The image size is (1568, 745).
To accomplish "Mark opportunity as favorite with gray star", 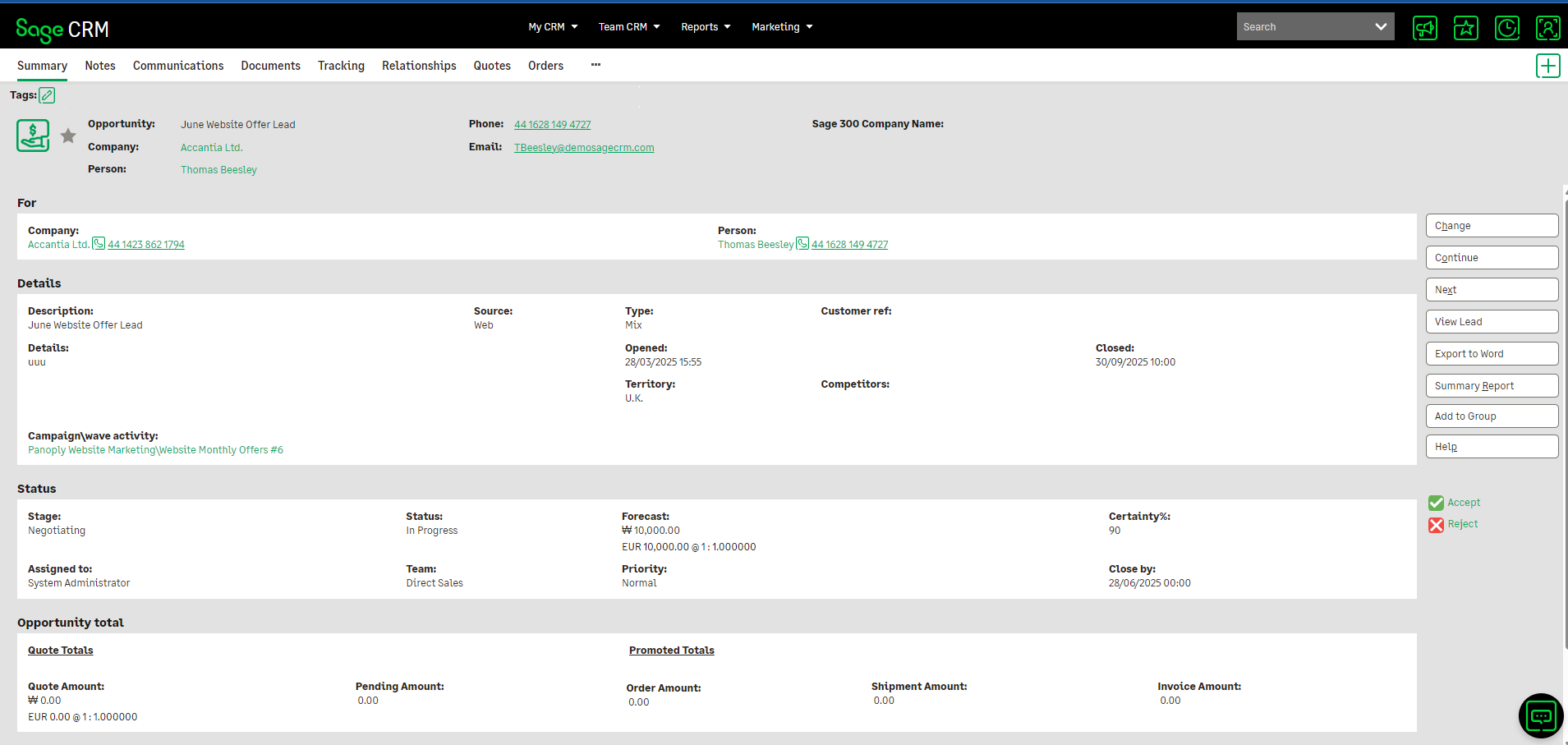I will click(x=68, y=136).
